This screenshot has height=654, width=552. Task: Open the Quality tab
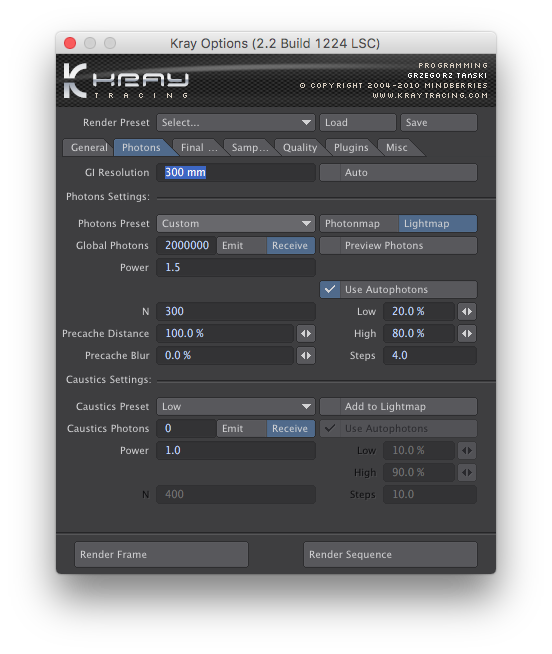pyautogui.click(x=300, y=148)
